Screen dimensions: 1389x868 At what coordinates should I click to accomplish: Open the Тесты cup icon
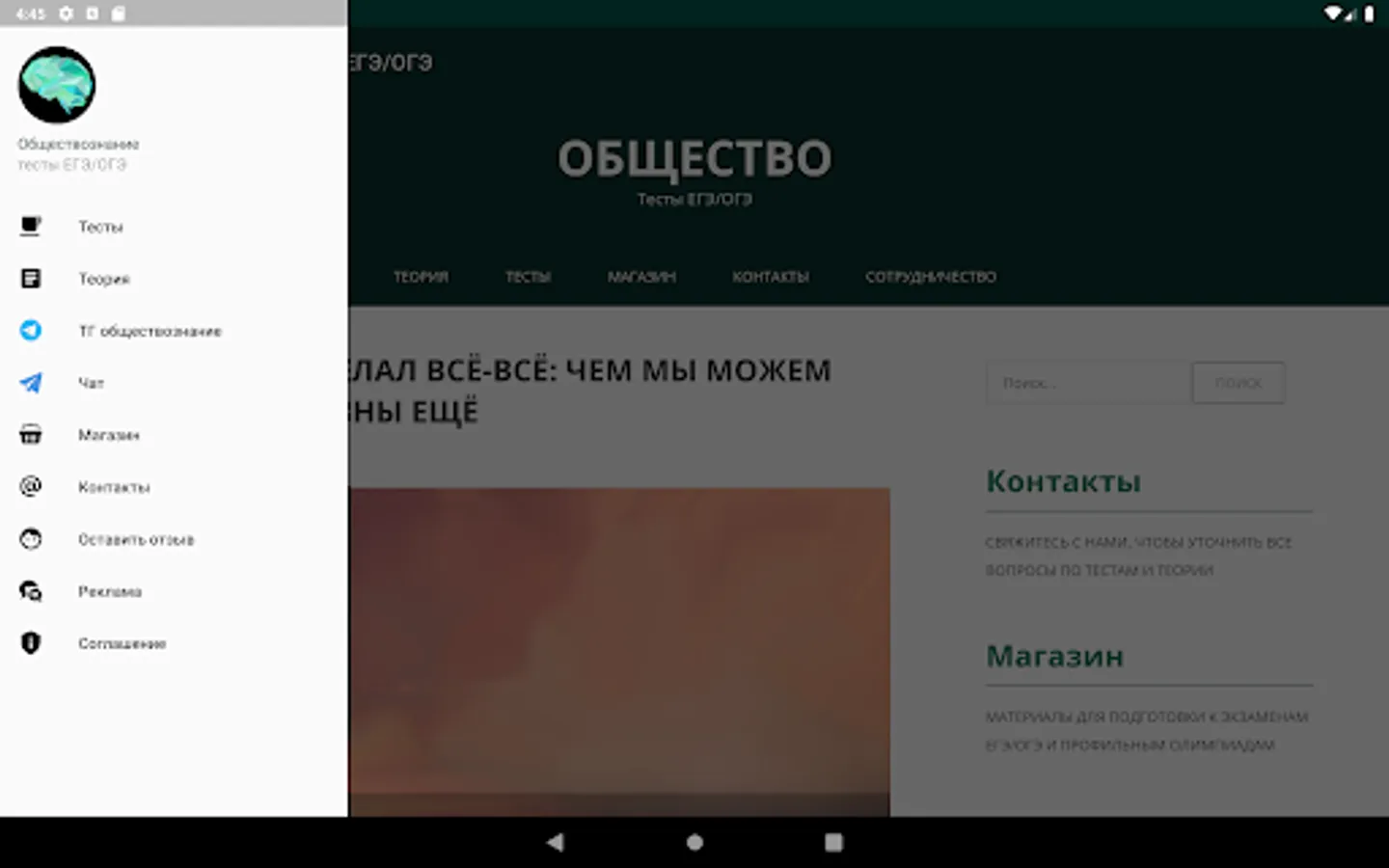[31, 227]
